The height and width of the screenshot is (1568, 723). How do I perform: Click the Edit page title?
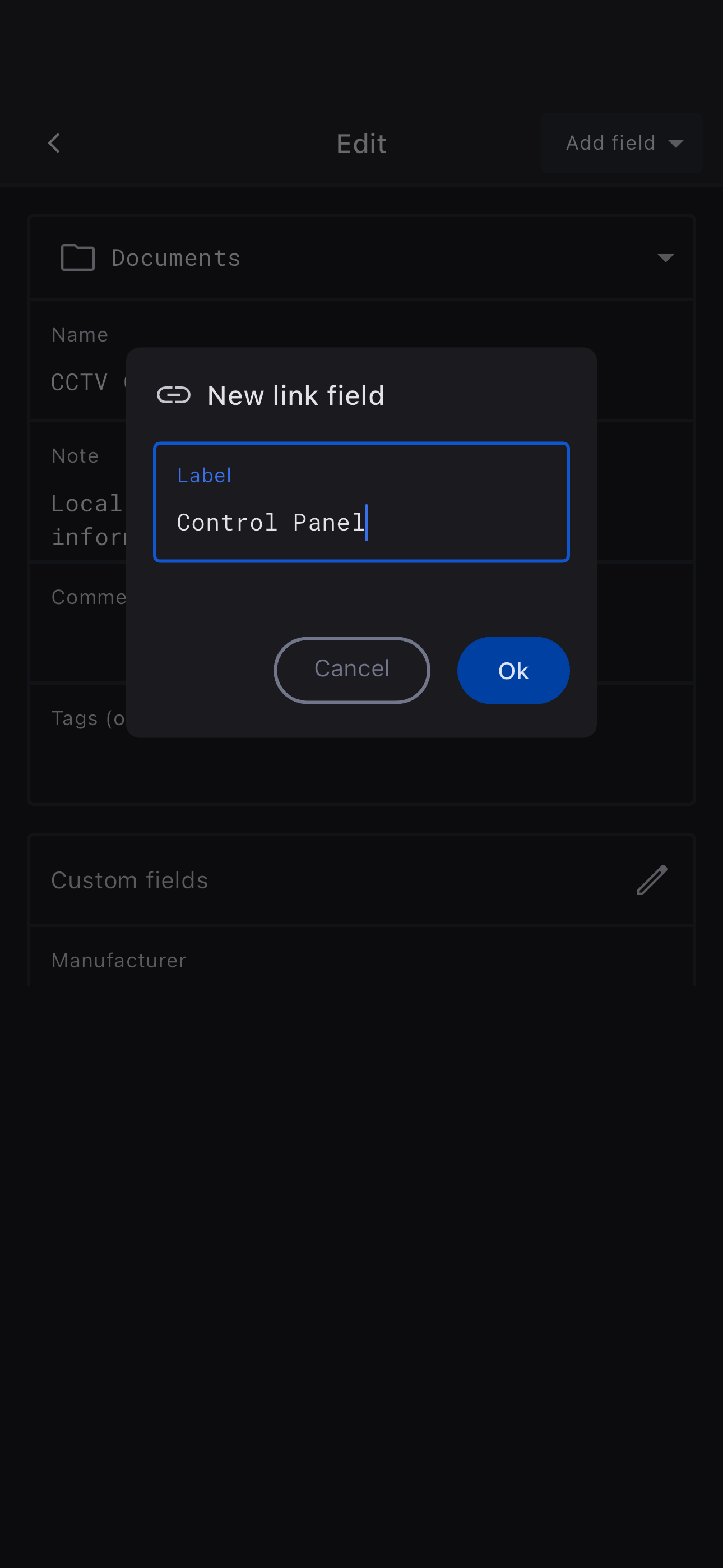point(361,144)
